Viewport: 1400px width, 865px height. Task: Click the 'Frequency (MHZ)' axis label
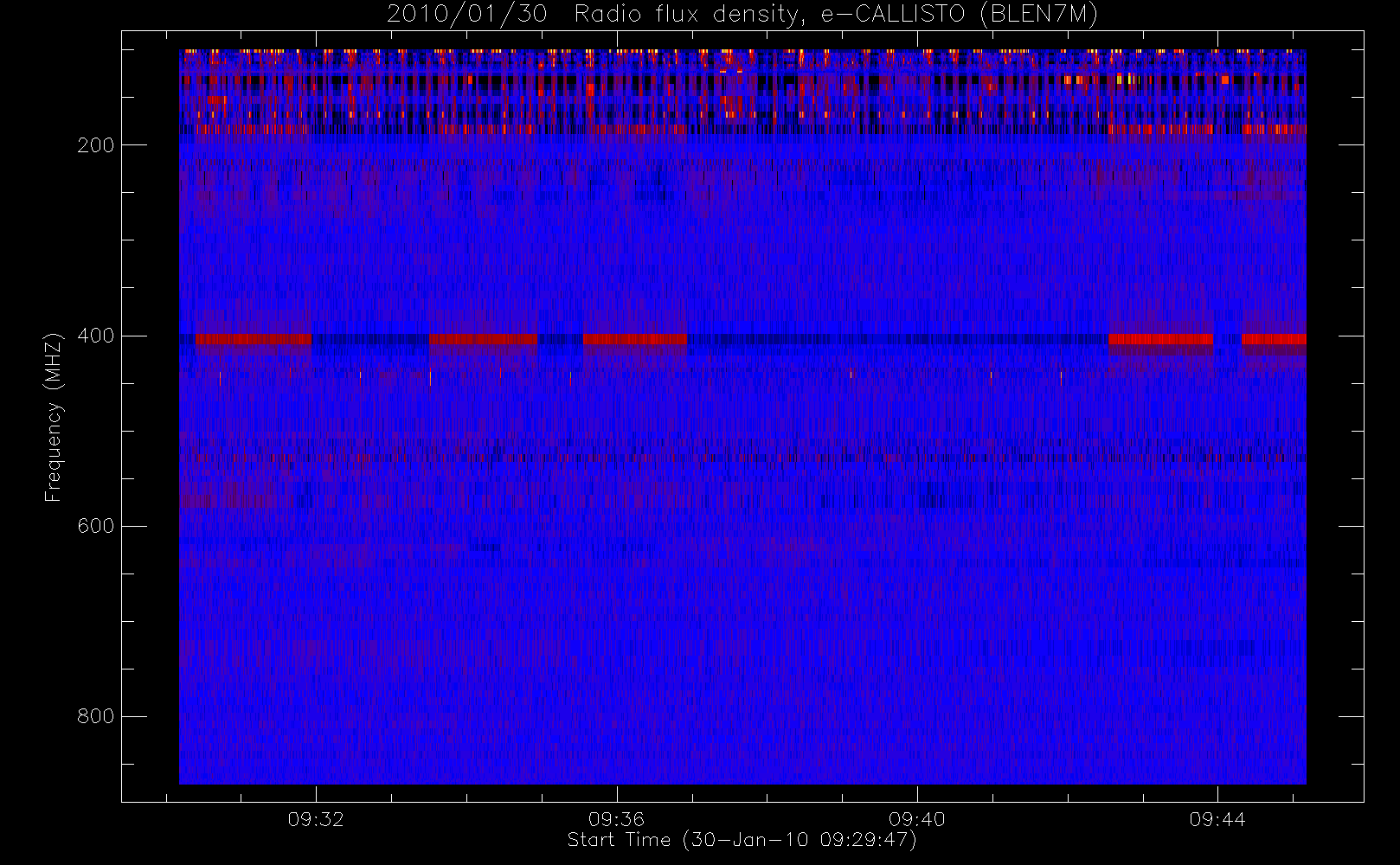pos(54,417)
